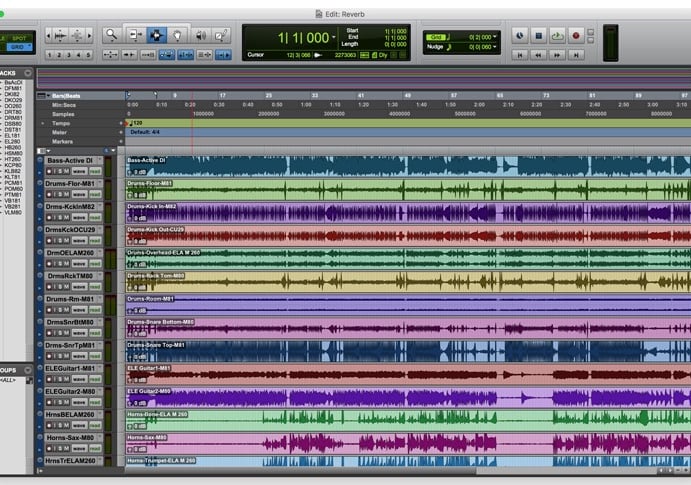This screenshot has width=691, height=485.
Task: Solo the Drums-Flor-M81 track
Action: (x=58, y=193)
